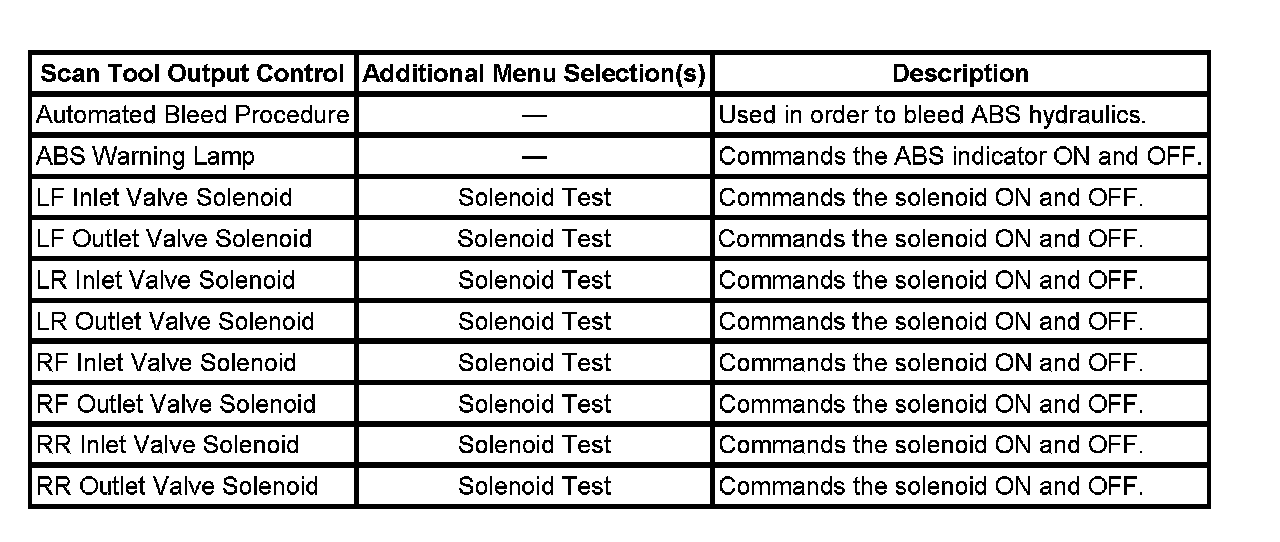Viewport: 1280px width, 542px height.
Task: Select the ABS Warning Lamp cell
Action: coord(145,157)
